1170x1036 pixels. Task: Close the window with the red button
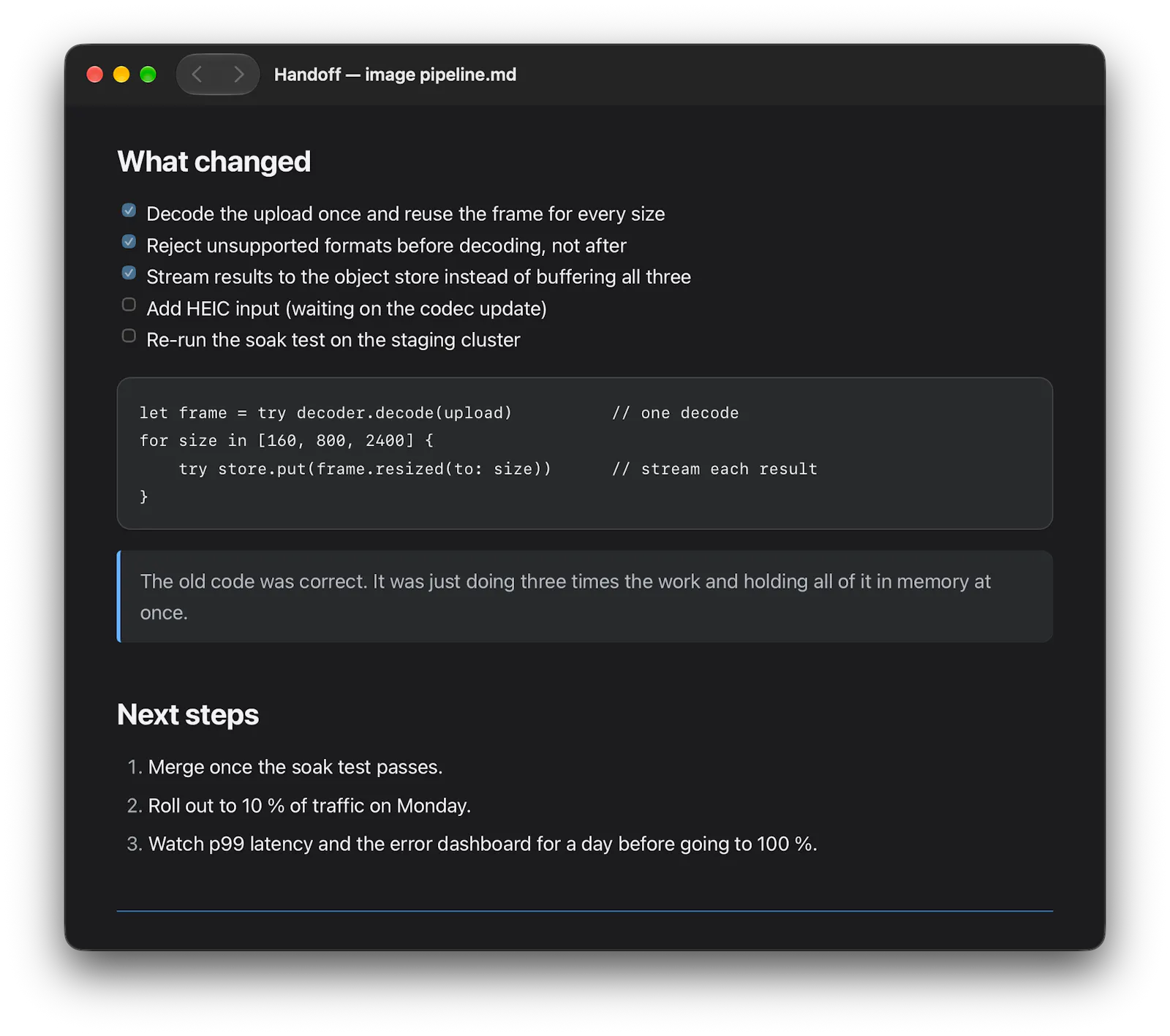94,75
